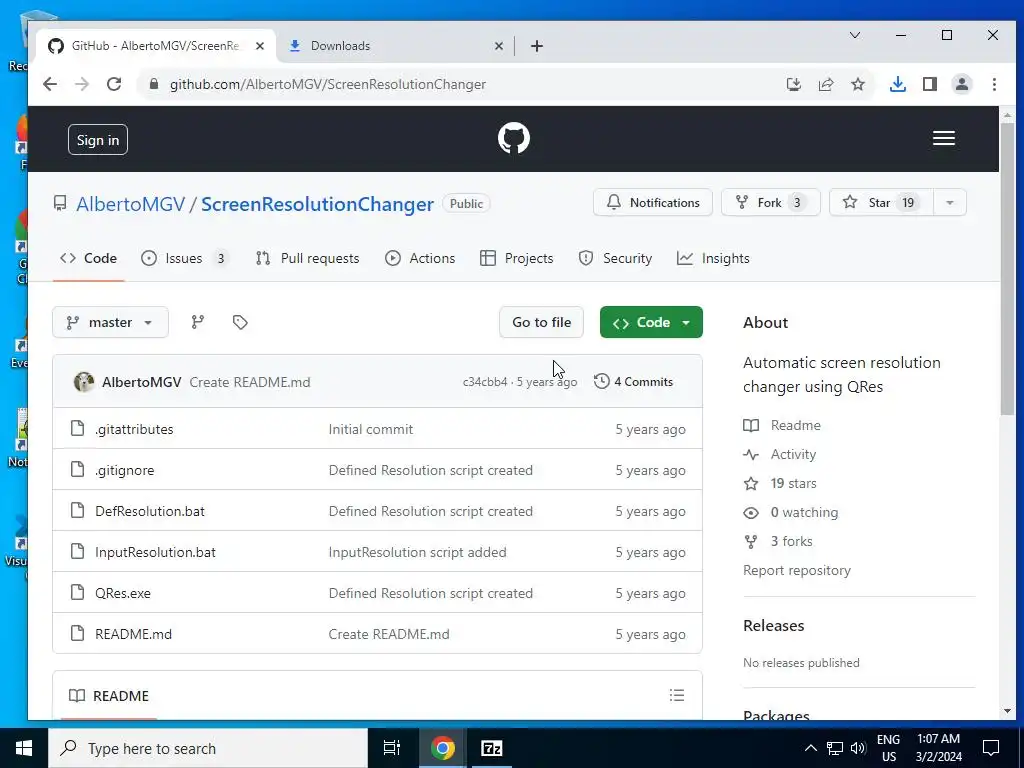This screenshot has height=768, width=1024.
Task: Click the ScreenResolutionChanger repository name link
Action: (317, 204)
